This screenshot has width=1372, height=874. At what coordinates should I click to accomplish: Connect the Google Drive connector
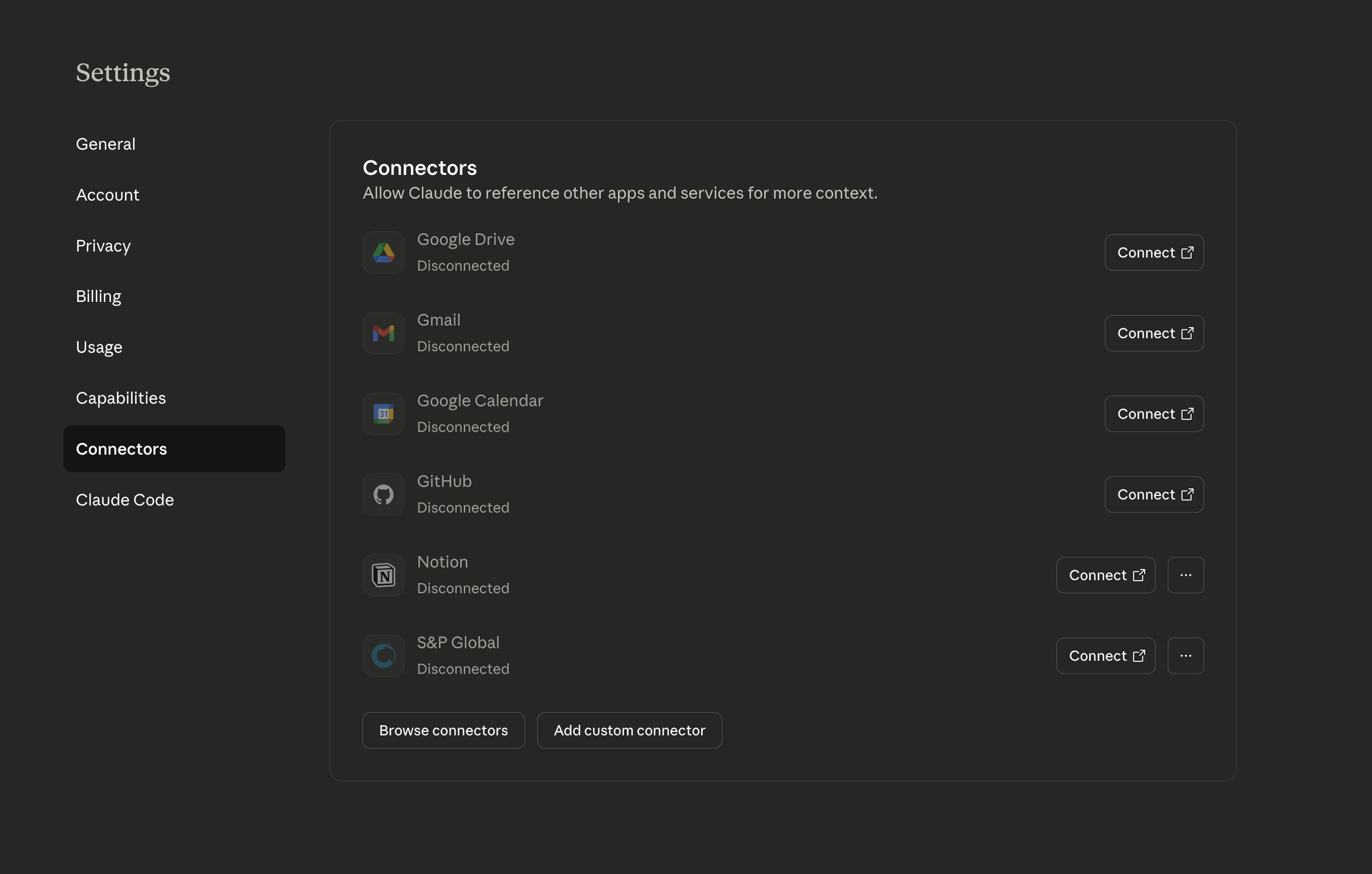1154,253
